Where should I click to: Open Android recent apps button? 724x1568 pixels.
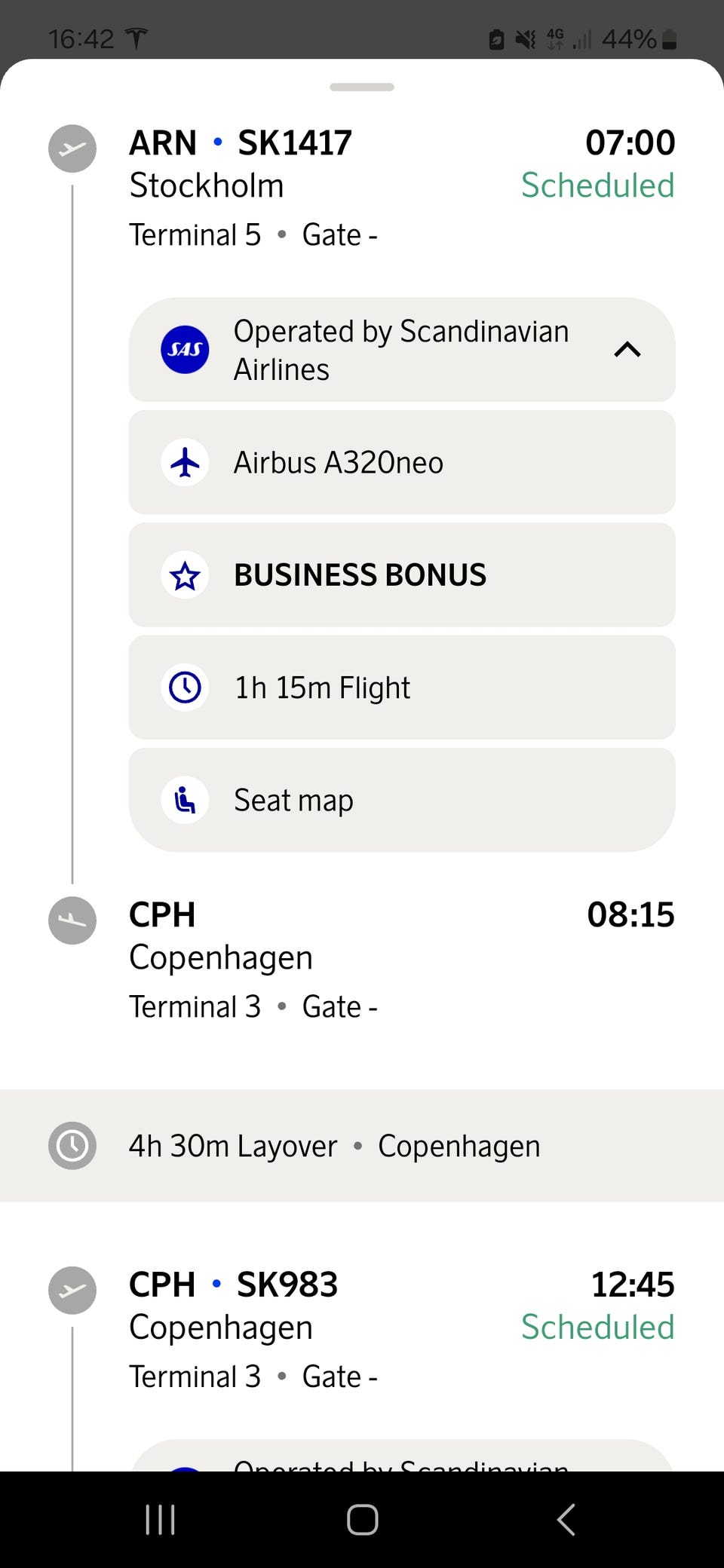pos(160,1520)
